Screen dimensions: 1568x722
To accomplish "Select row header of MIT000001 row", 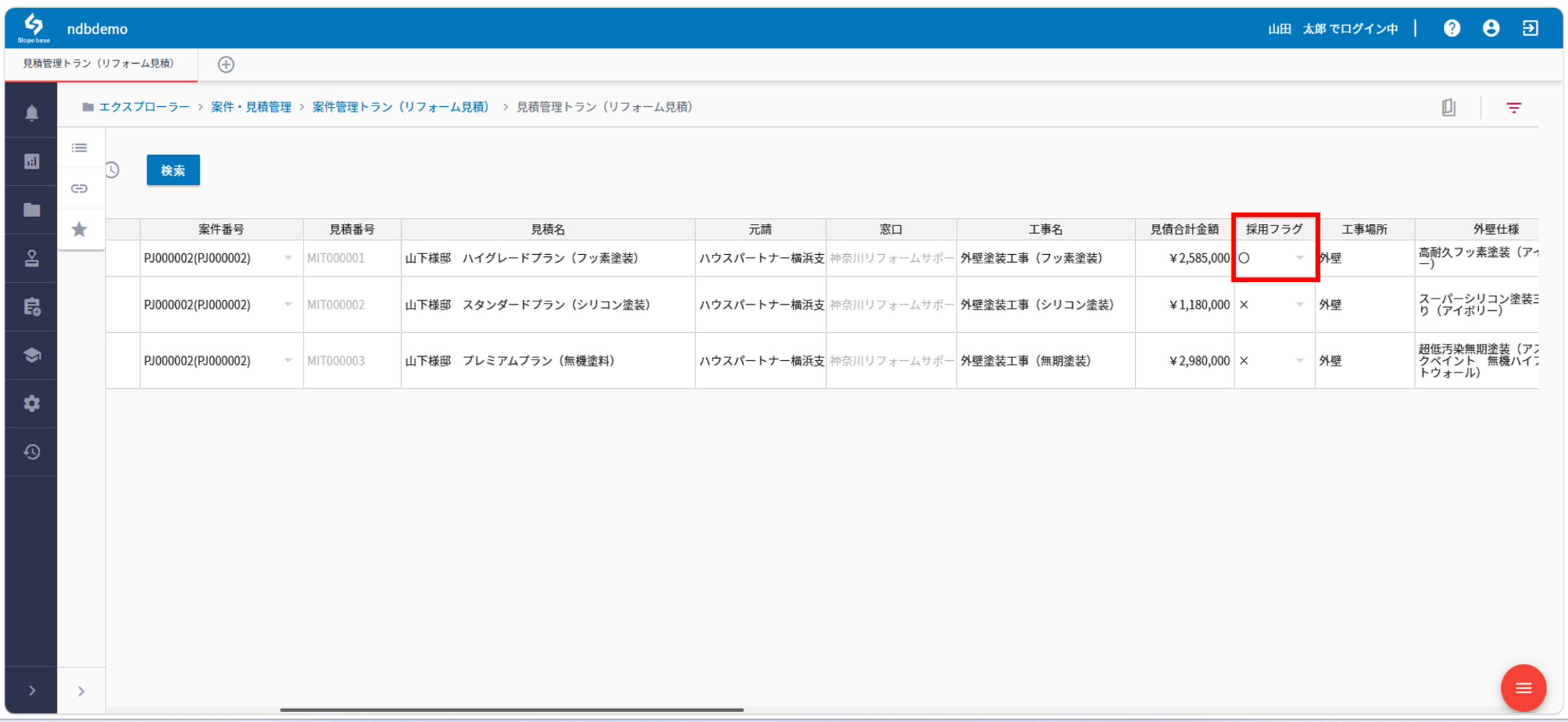I will click(x=123, y=258).
